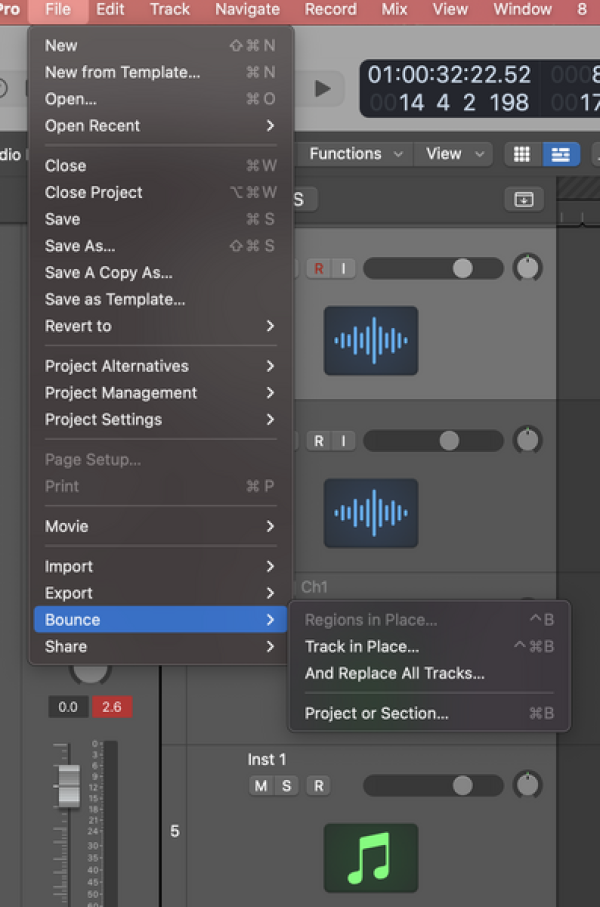Click the grid view icon beside View

pyautogui.click(x=521, y=154)
